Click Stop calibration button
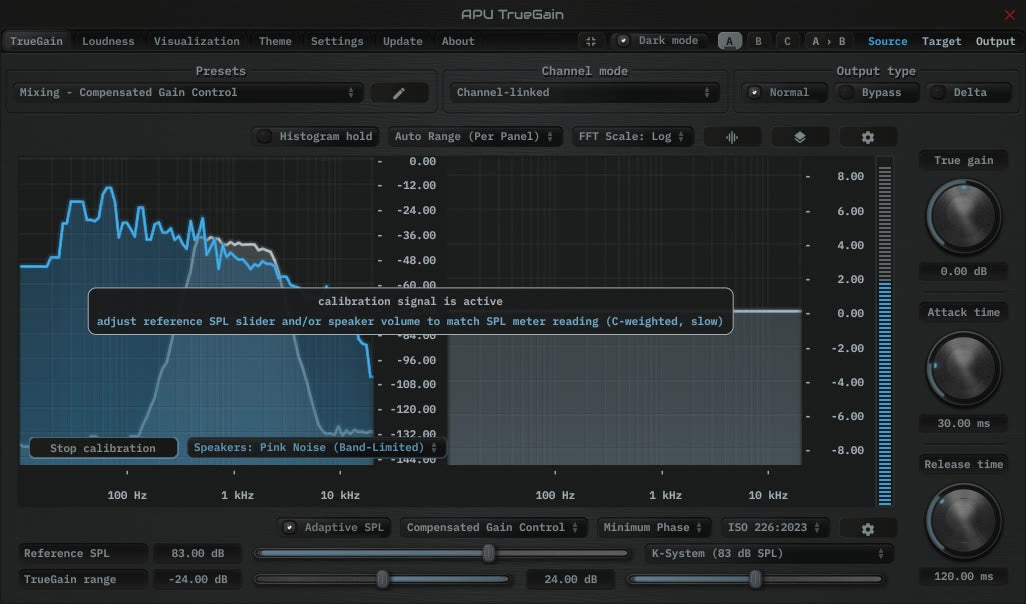Image resolution: width=1026 pixels, height=604 pixels. (x=103, y=448)
